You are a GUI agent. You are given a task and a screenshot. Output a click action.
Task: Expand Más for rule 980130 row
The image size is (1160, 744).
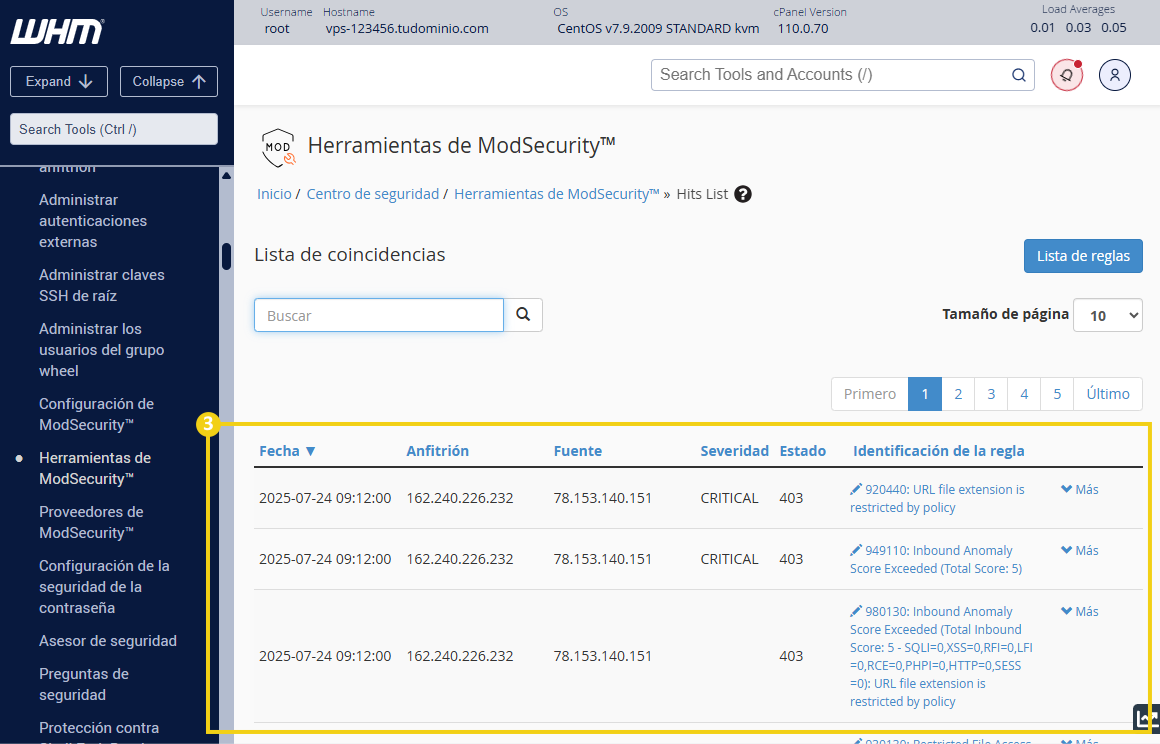coord(1079,611)
